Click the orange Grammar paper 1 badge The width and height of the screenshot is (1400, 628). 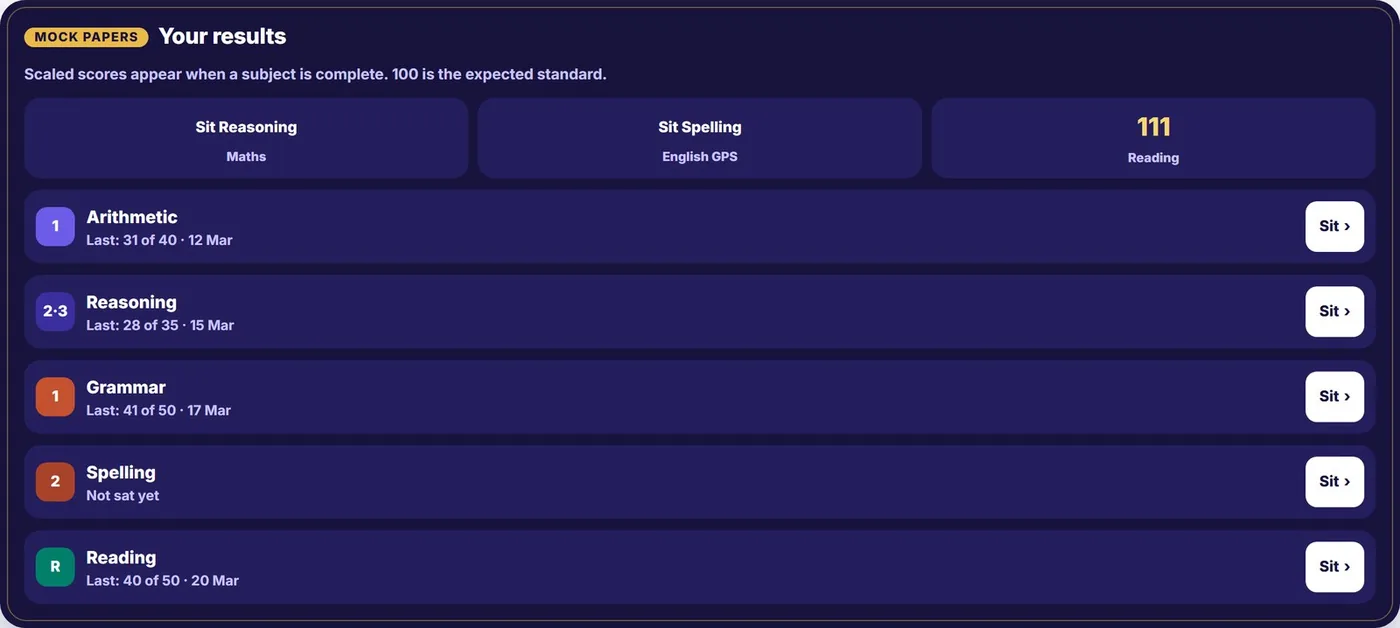55,396
